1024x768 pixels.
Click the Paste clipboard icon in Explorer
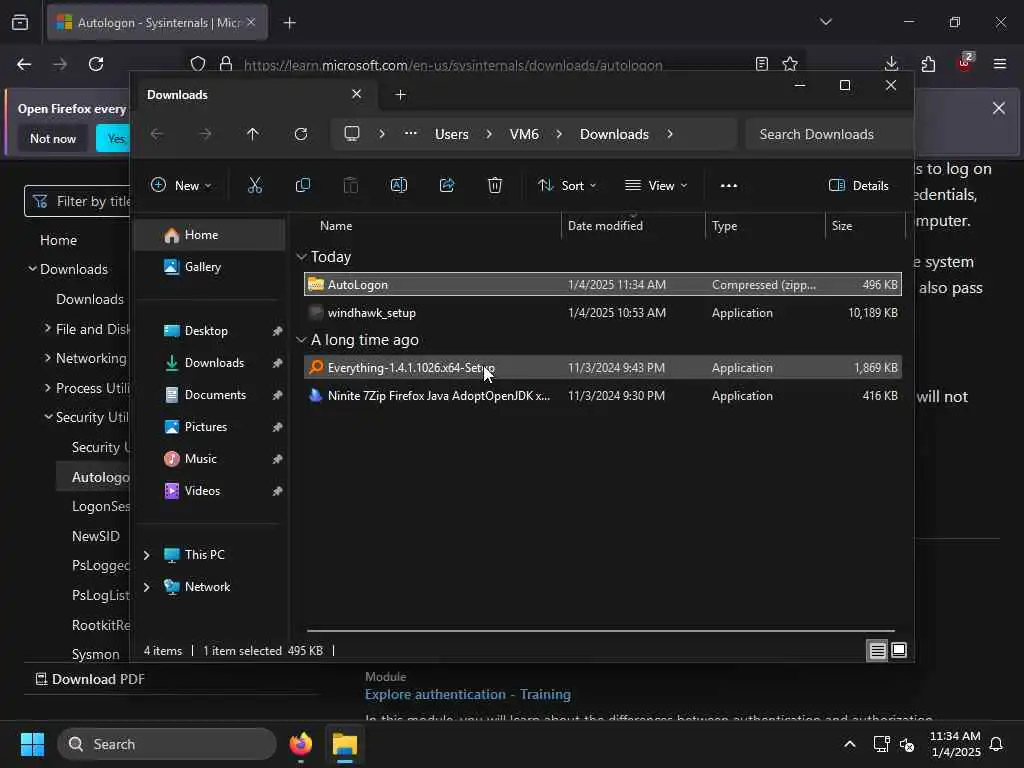[351, 185]
